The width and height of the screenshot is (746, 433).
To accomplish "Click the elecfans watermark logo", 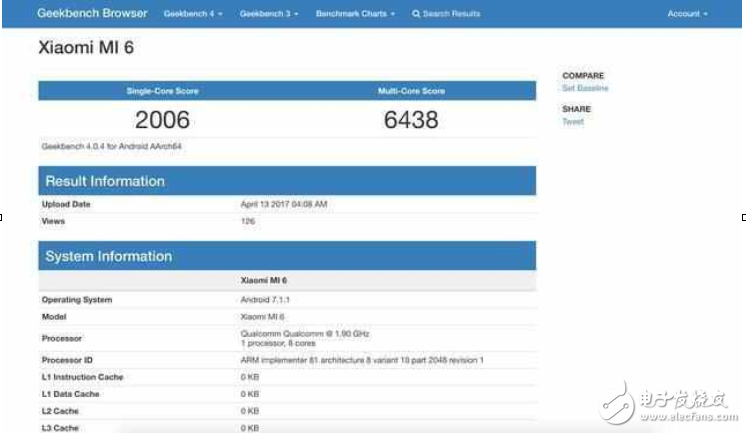I will tap(670, 402).
